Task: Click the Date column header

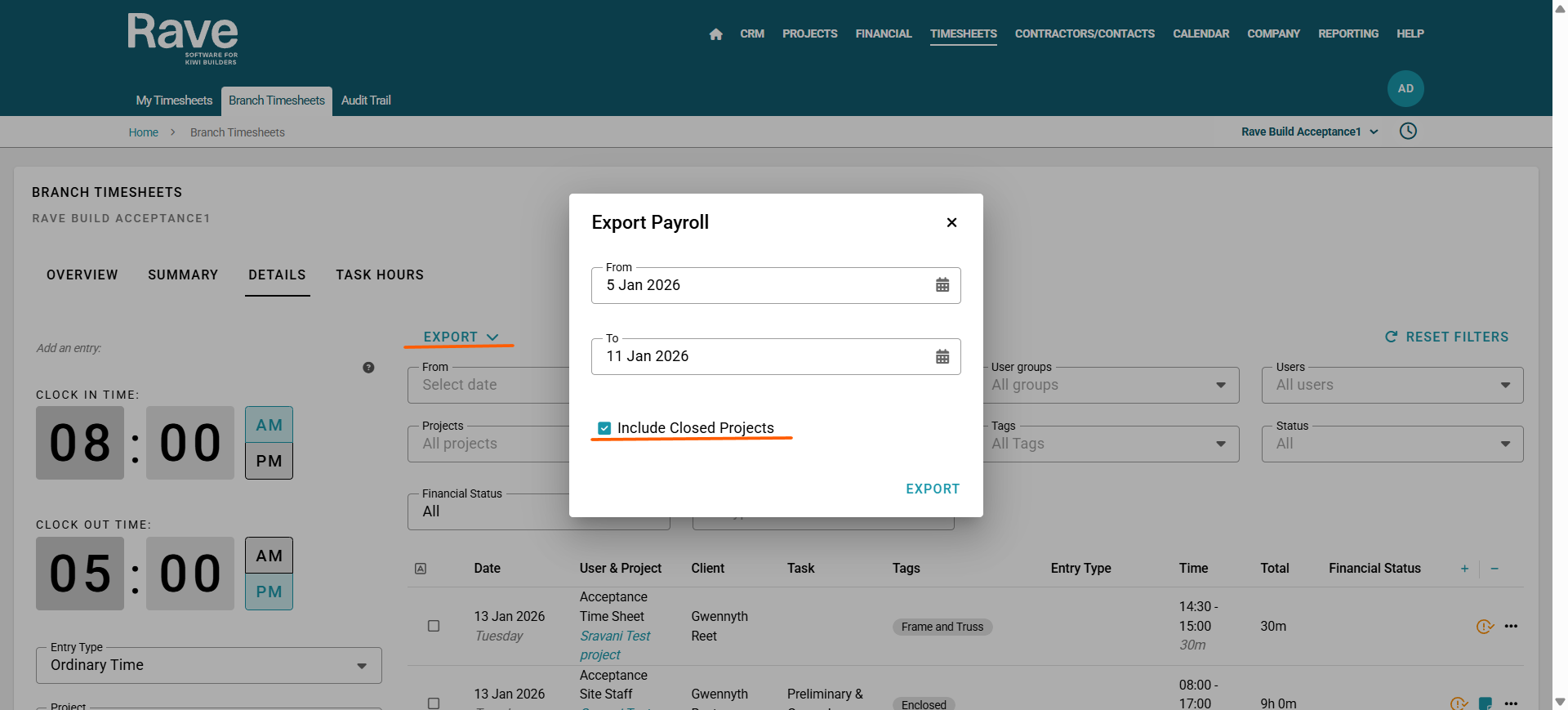Action: pyautogui.click(x=488, y=569)
